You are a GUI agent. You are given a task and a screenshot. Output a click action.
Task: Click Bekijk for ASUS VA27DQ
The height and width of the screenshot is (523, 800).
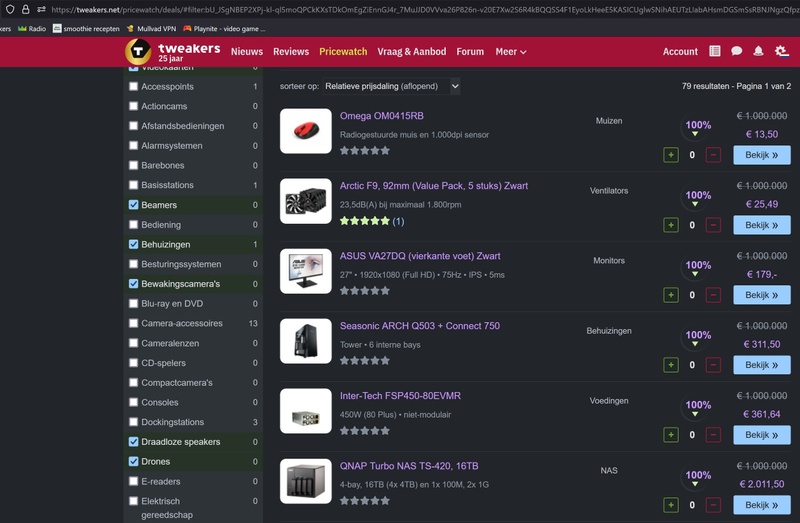coord(762,295)
